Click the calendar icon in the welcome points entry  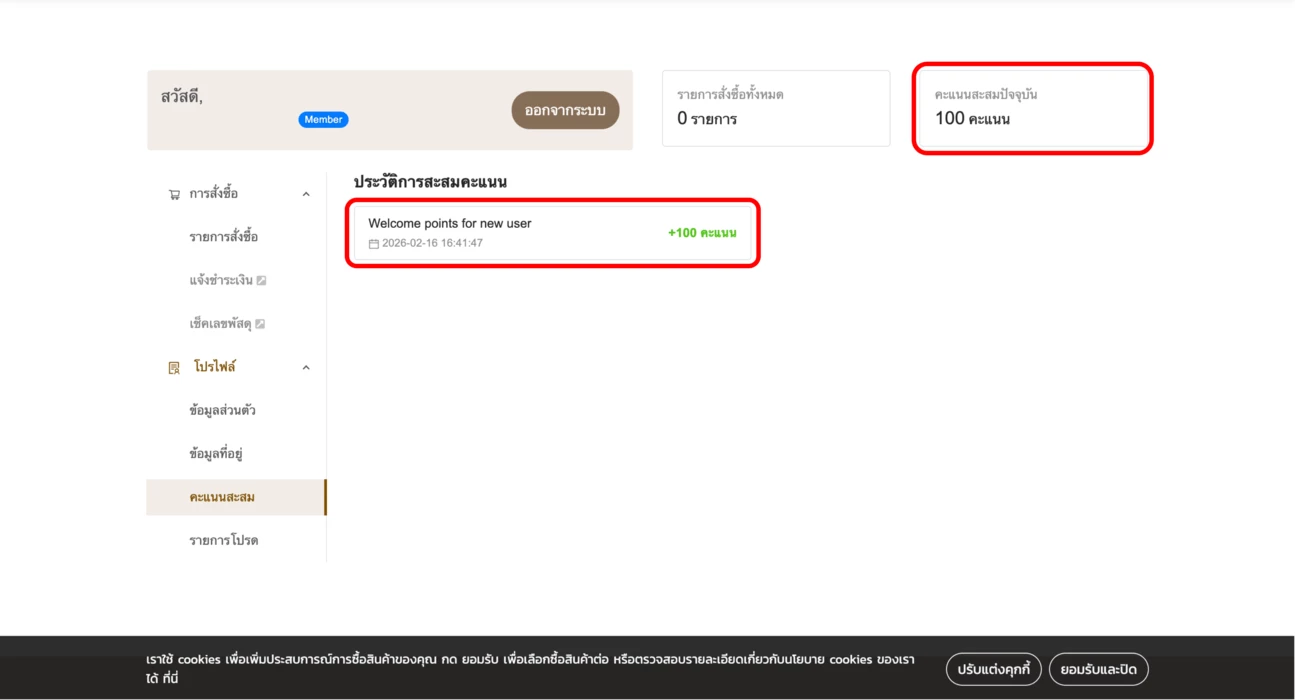click(x=374, y=244)
